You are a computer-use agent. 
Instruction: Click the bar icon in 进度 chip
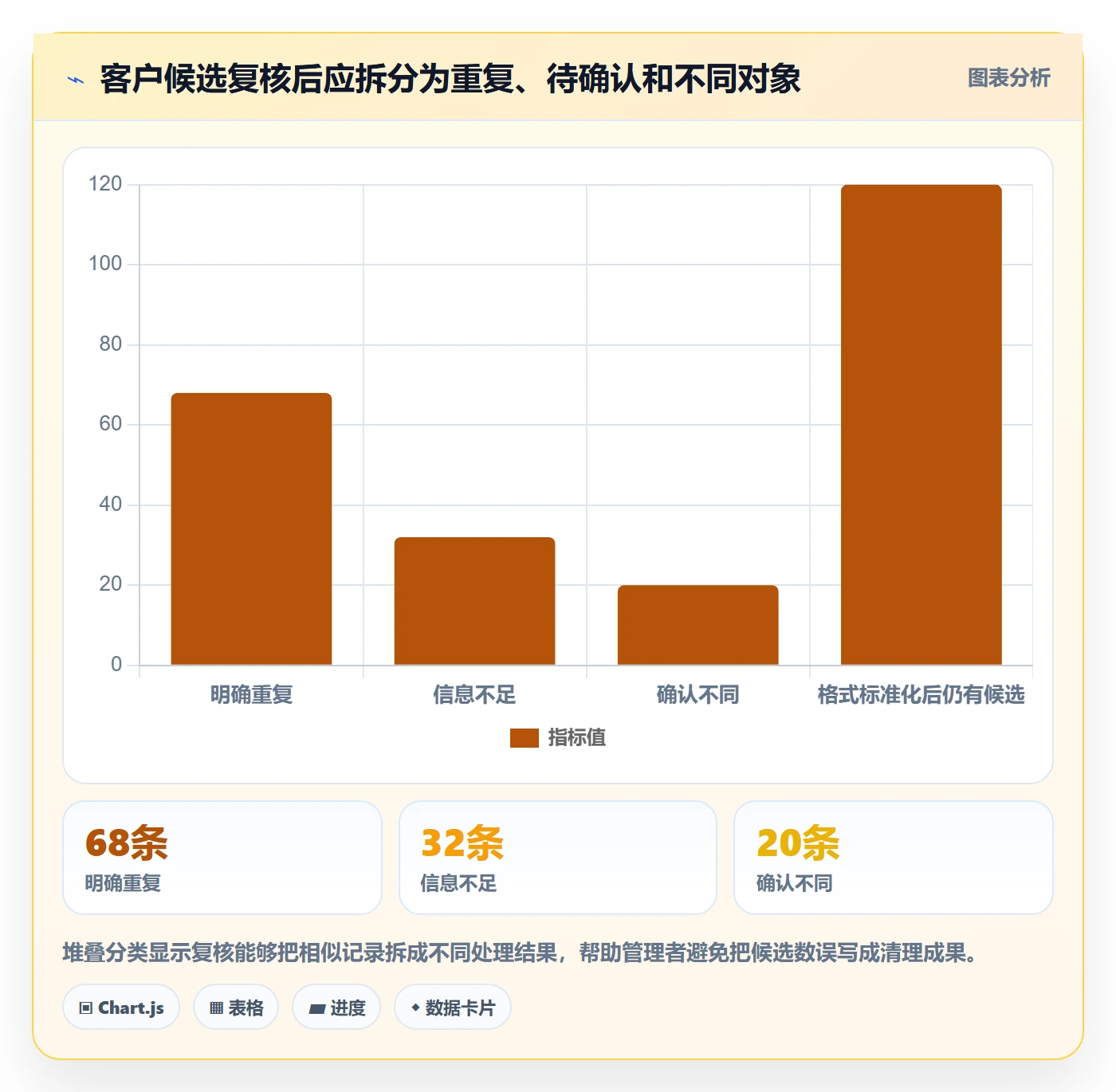pos(316,1009)
